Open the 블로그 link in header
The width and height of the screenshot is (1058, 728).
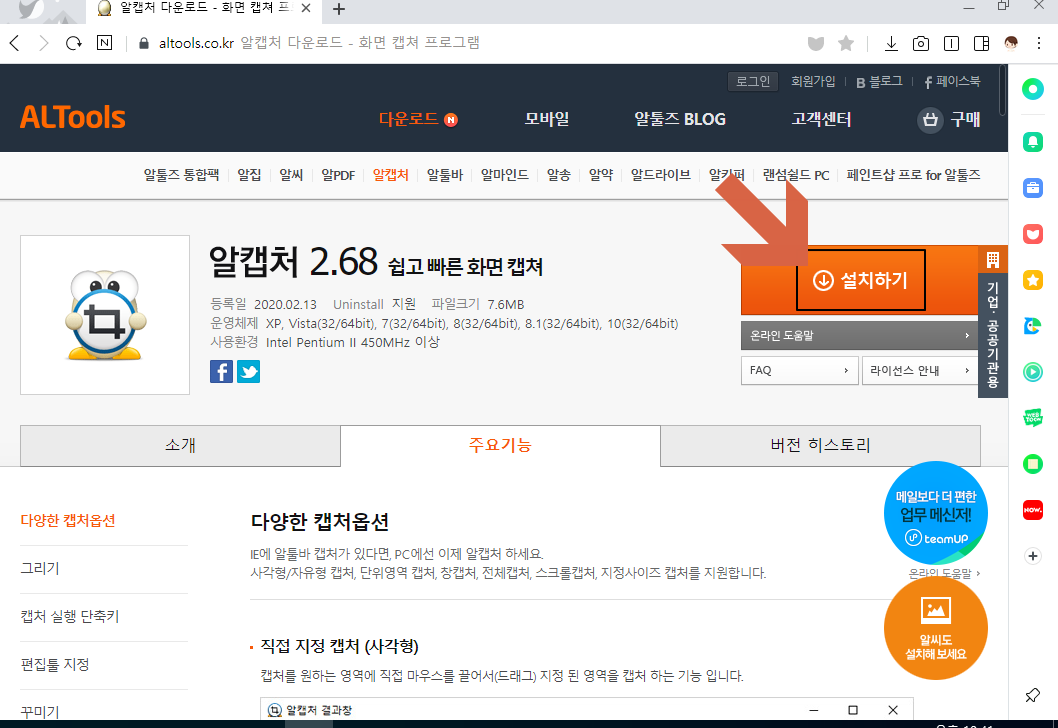[x=879, y=82]
